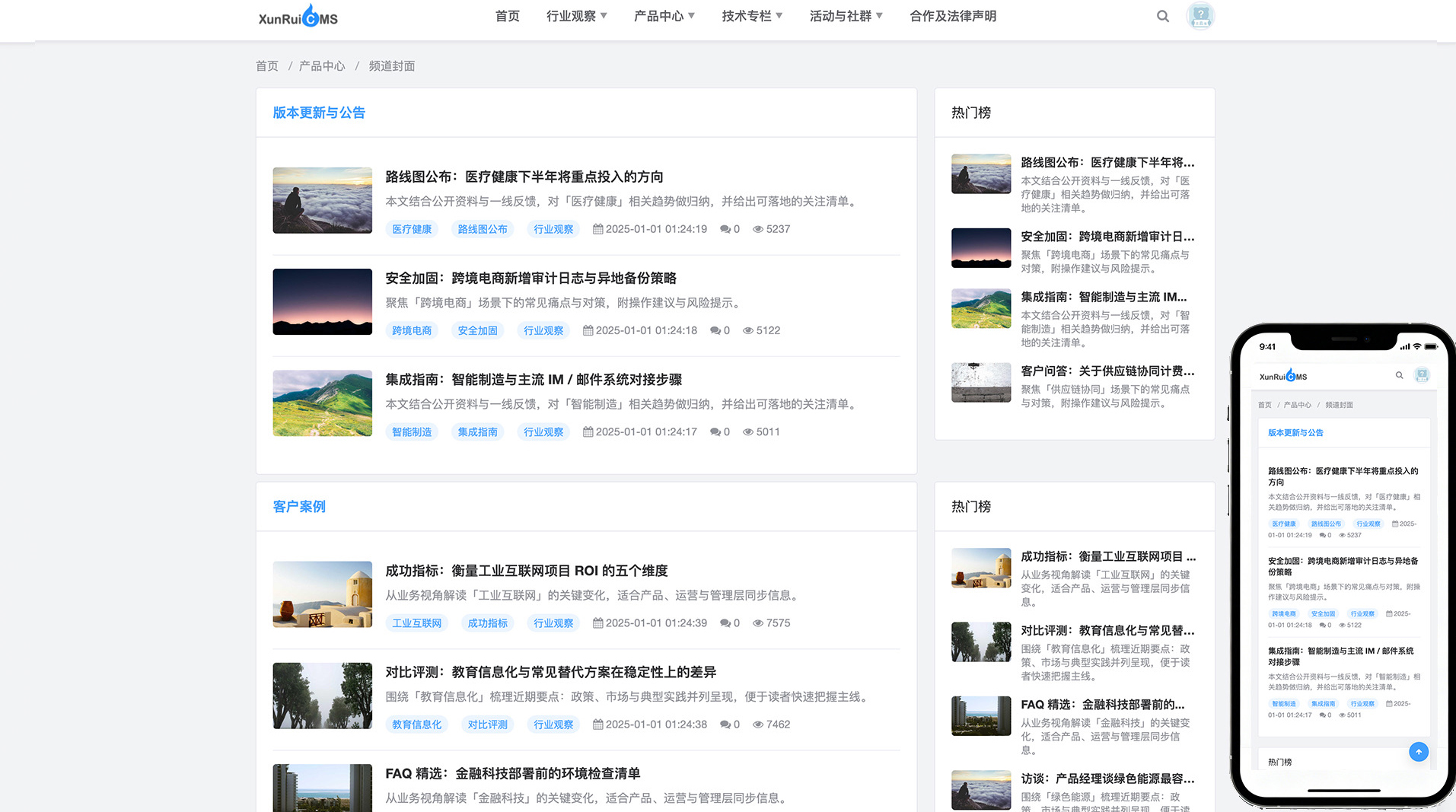Viewport: 1456px width, 812px height.
Task: Navigate via the 产品中心 breadcrumb link
Action: (320, 66)
